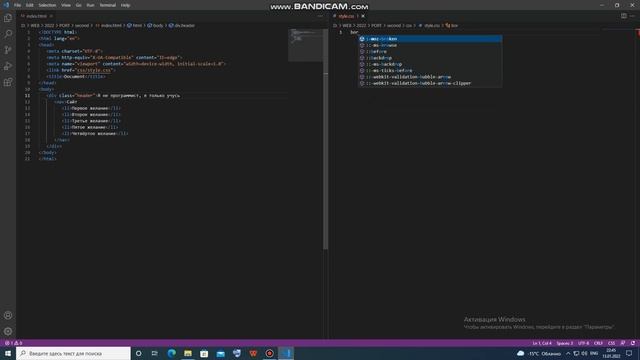
Task: Select ::-ms-backdrop suggestion
Action: (x=430, y=64)
